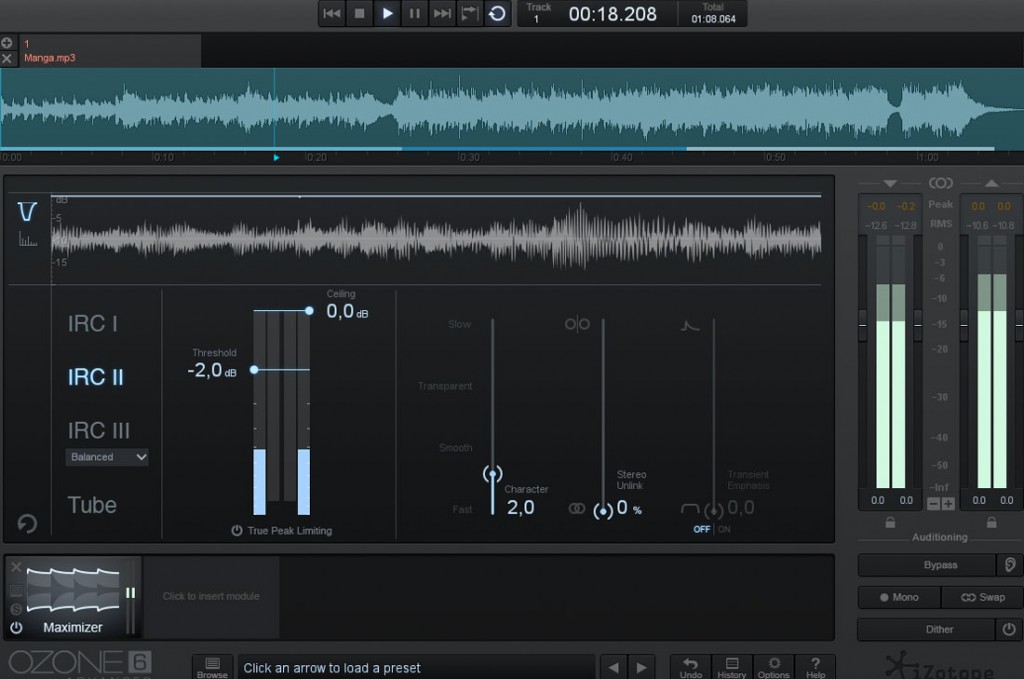Click the unlinked-stereo icon atop the stereo slider
1024x679 pixels.
point(577,324)
